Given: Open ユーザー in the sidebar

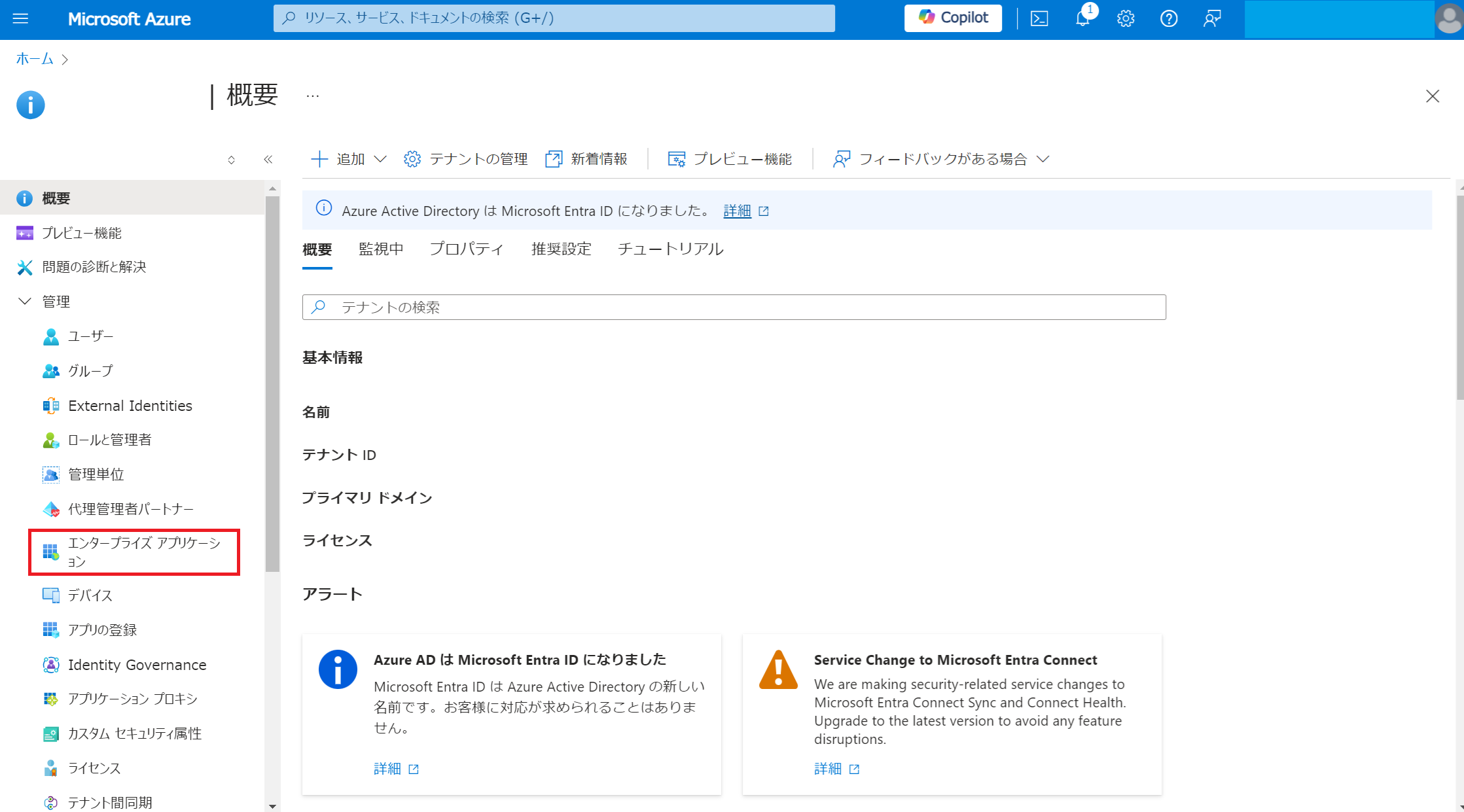Looking at the screenshot, I should [x=90, y=336].
